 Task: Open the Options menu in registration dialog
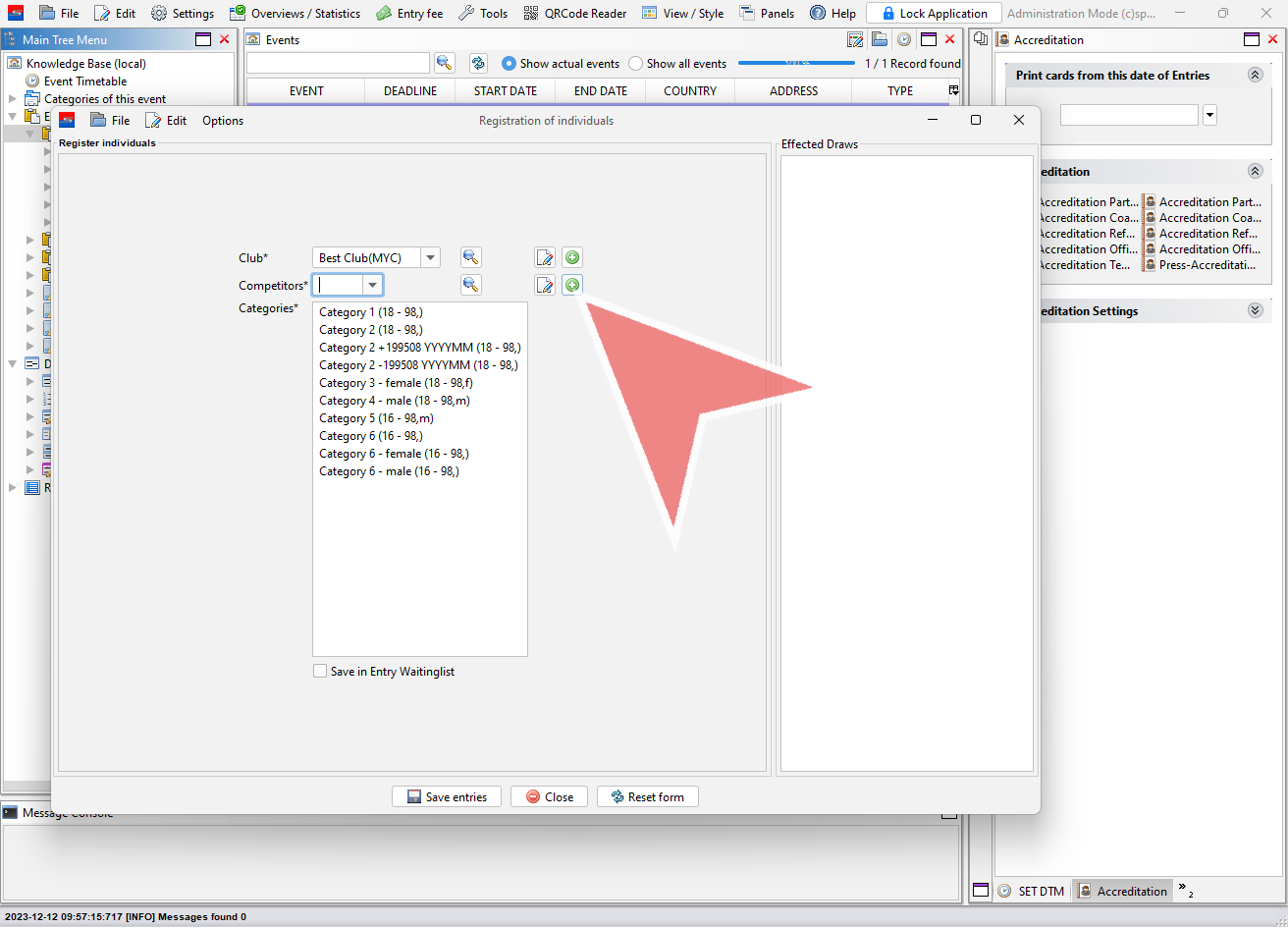(x=223, y=121)
